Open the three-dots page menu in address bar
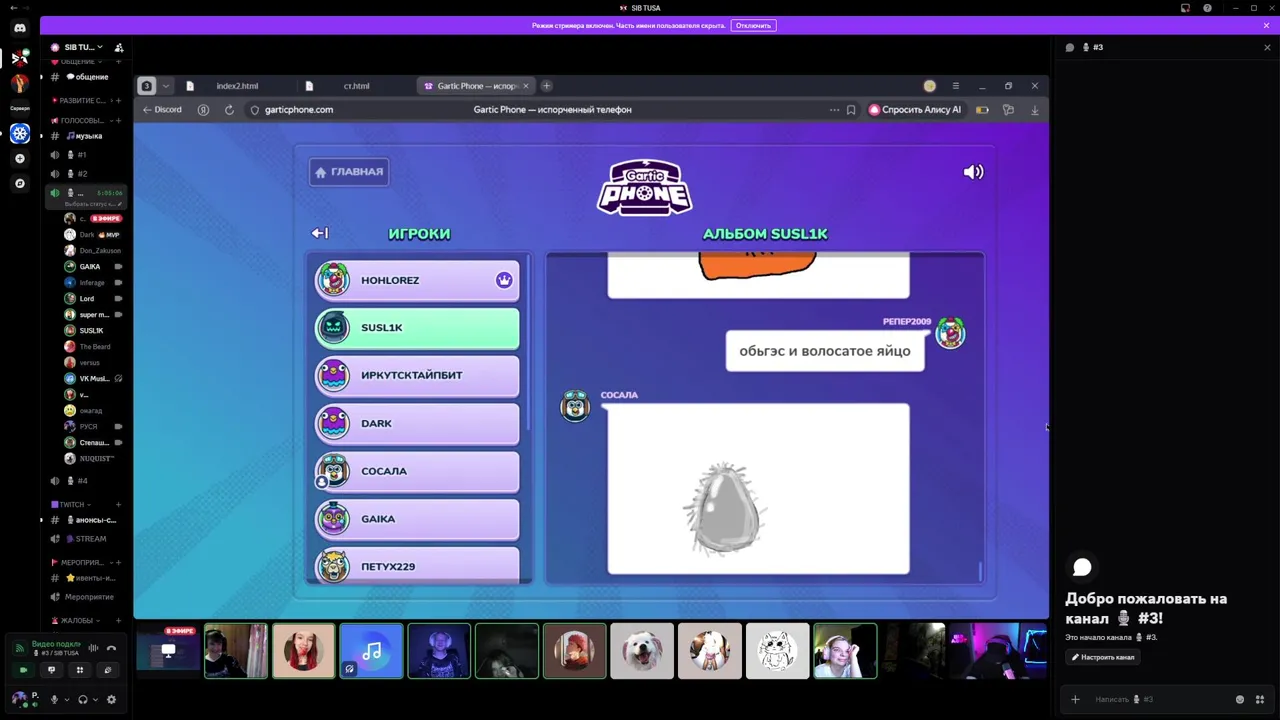The image size is (1280, 720). [x=834, y=110]
